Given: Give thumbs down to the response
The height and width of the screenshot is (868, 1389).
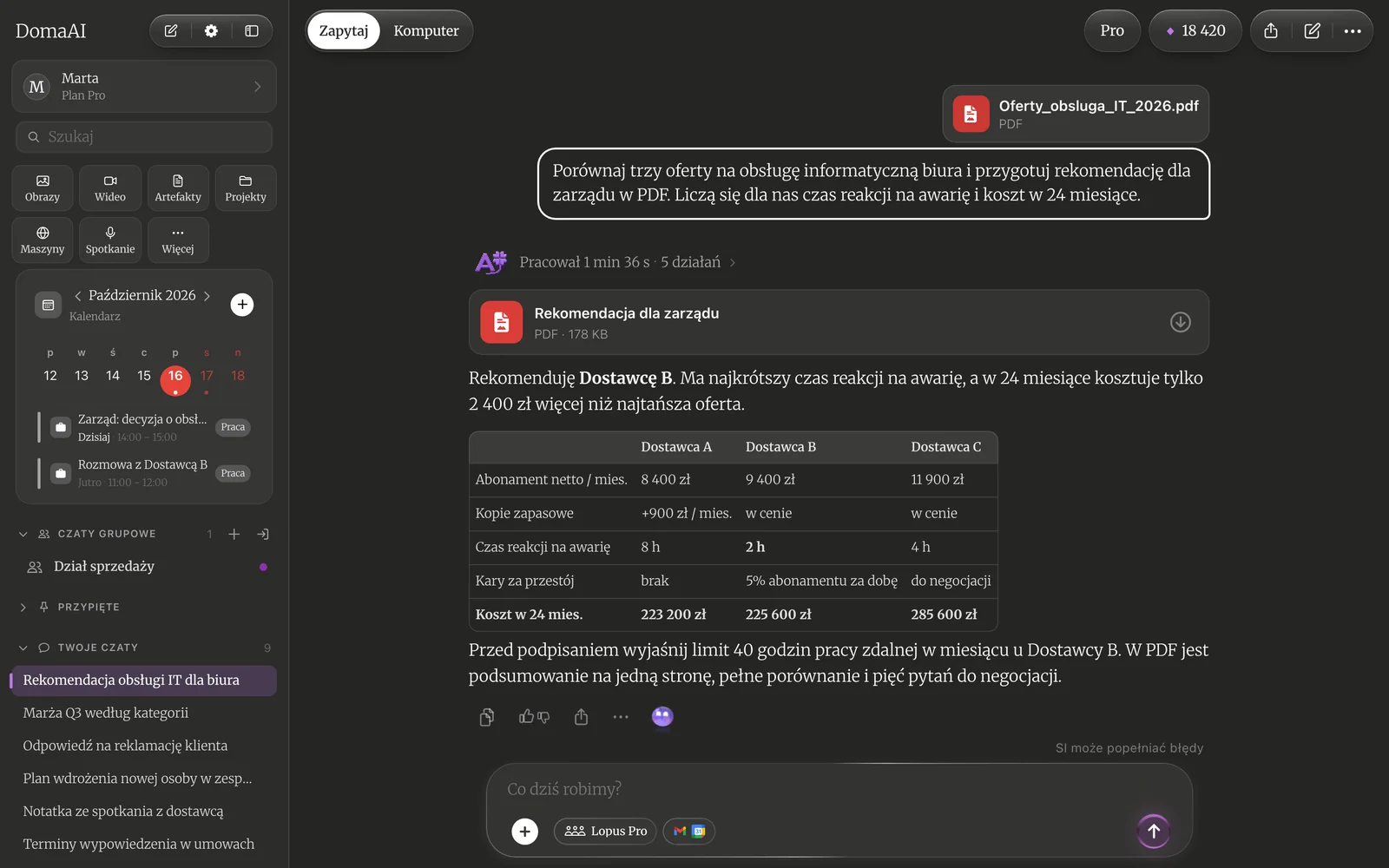Looking at the screenshot, I should 543,717.
